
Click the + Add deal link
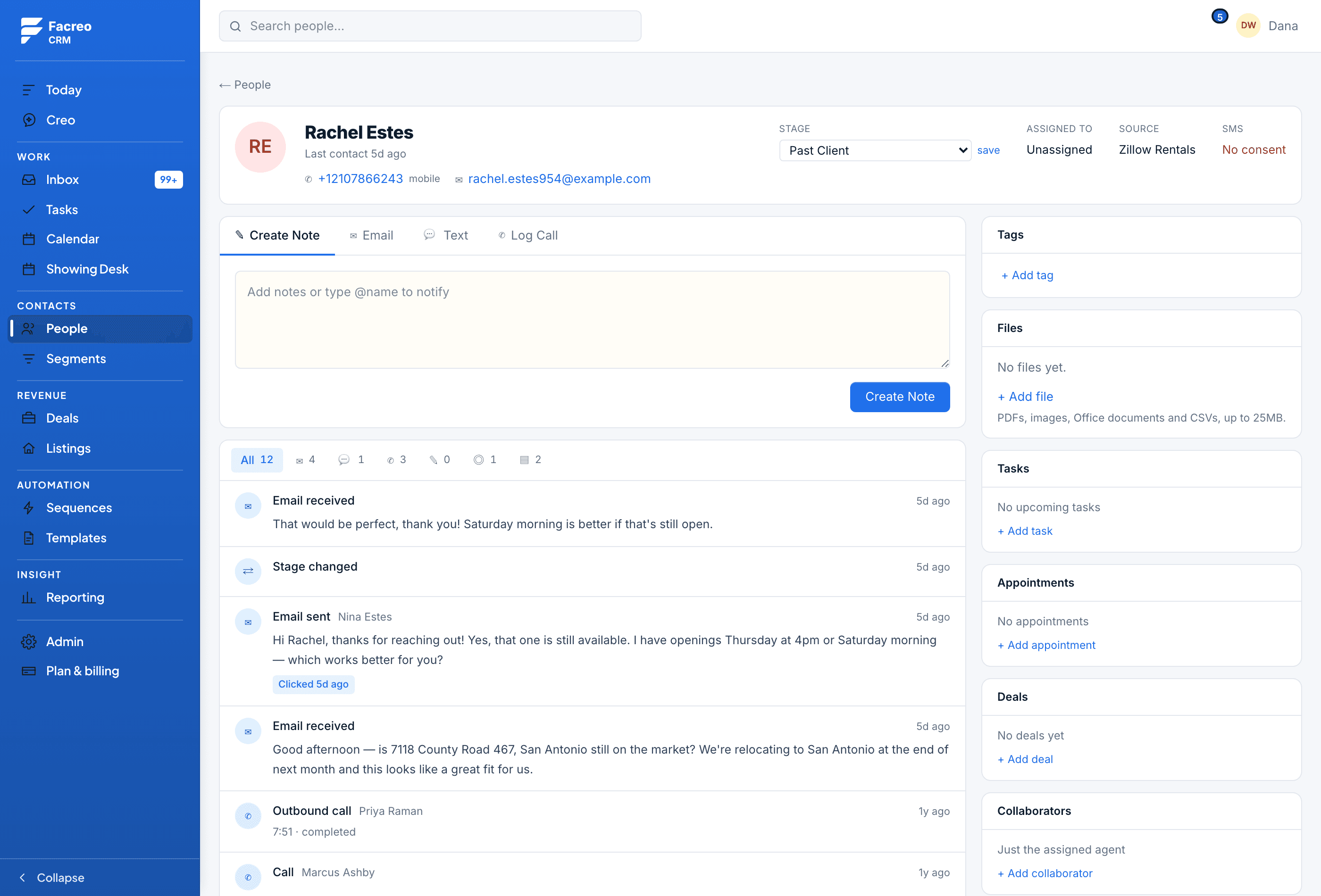point(1025,760)
